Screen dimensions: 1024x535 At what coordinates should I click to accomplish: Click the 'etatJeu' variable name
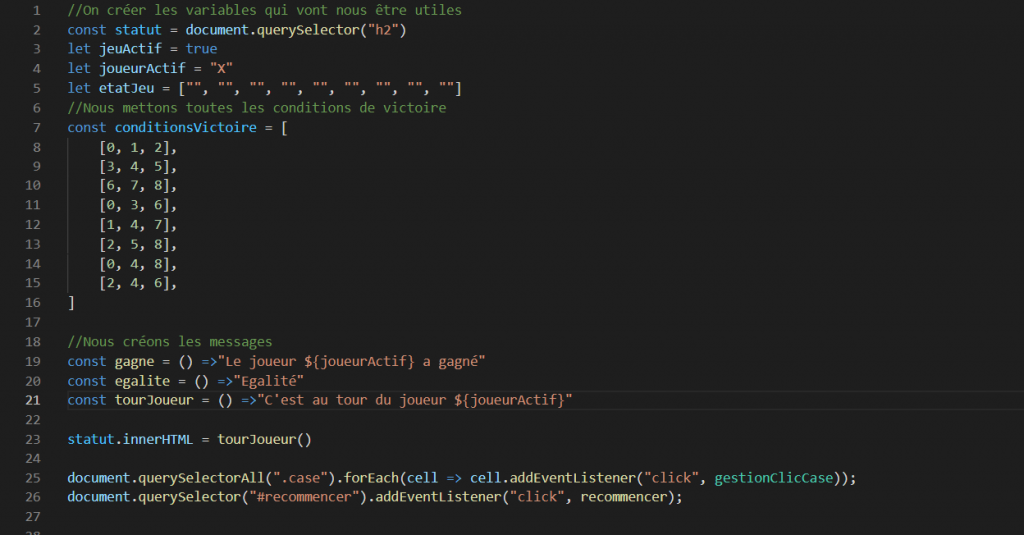[127, 88]
